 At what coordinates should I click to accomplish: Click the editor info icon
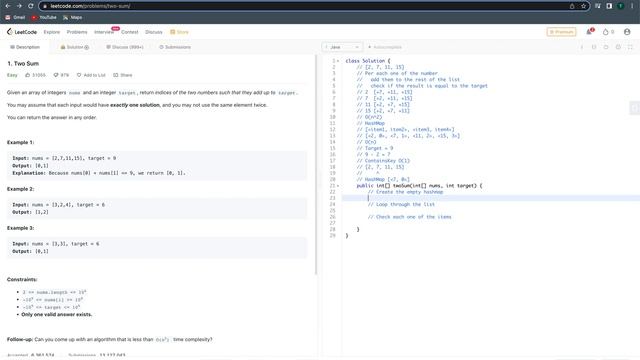[582, 47]
